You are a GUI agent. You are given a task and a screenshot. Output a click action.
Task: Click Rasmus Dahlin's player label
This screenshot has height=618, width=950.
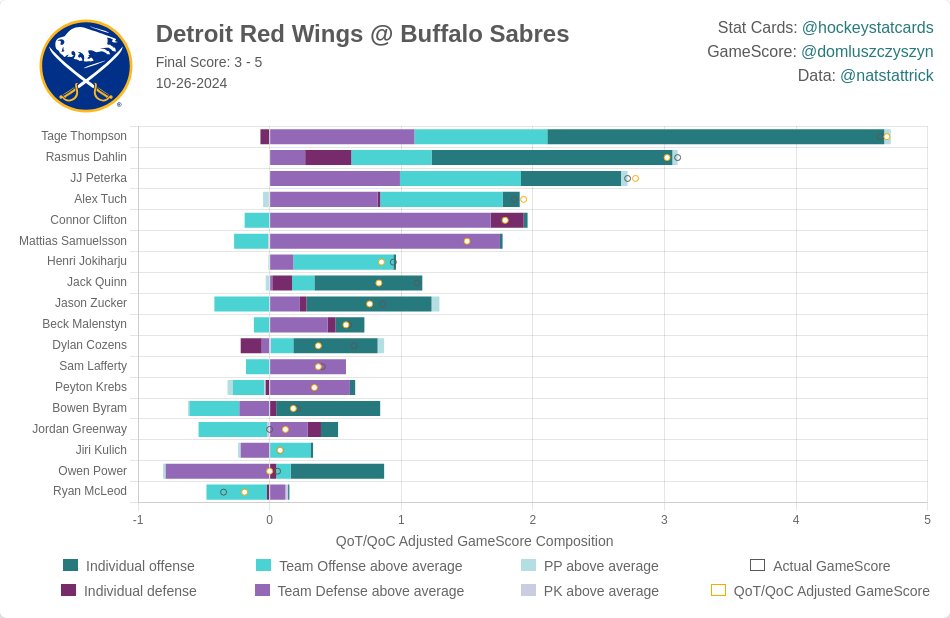(x=86, y=157)
